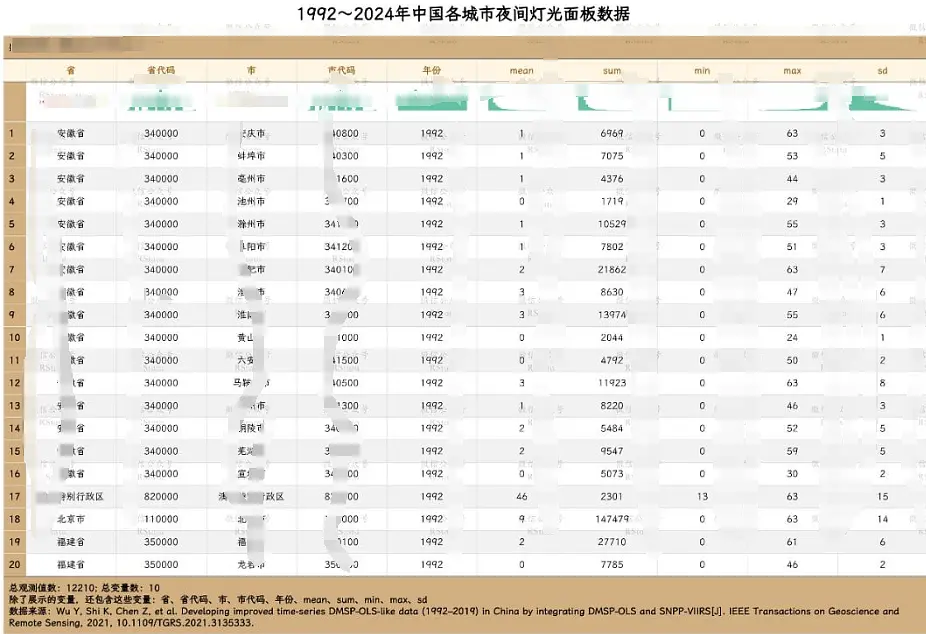This screenshot has height=634, width=926.
Task: Click the sum value 7785
Action: [x=612, y=564]
